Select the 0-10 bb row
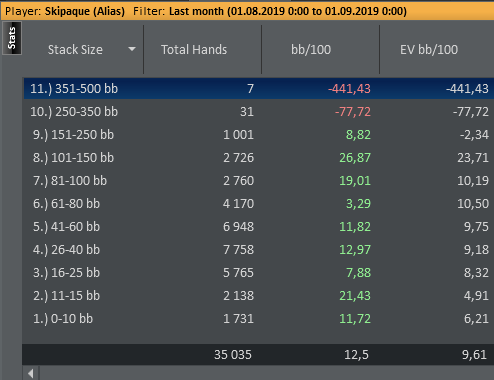The width and height of the screenshot is (494, 380). [x=259, y=319]
